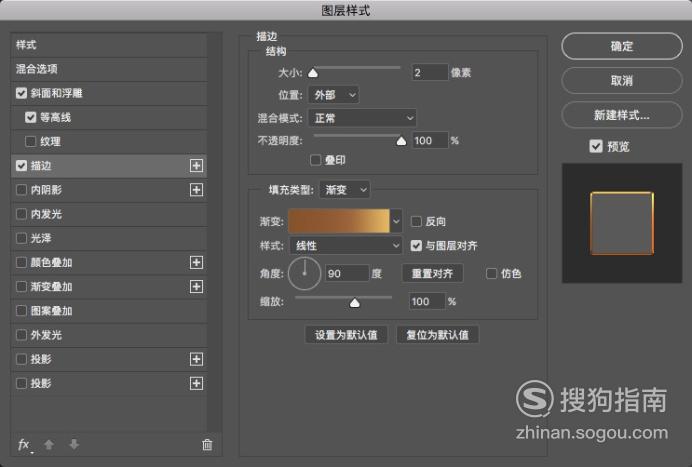692x467 pixels.
Task: Add another 渐变叠加 effect with plus icon
Action: point(196,286)
